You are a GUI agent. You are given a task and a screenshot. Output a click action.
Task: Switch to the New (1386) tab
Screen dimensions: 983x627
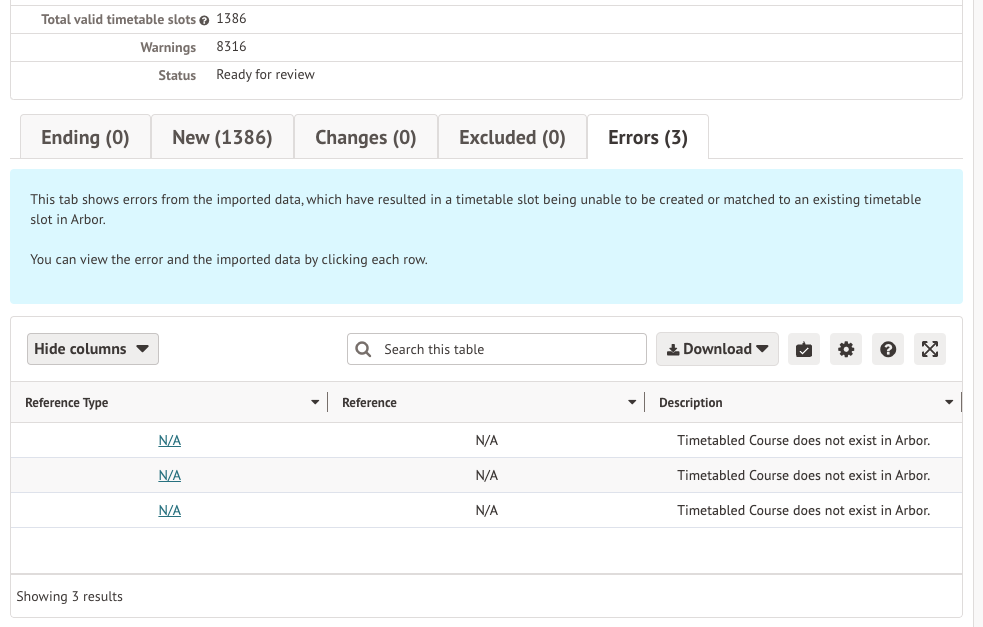(222, 138)
